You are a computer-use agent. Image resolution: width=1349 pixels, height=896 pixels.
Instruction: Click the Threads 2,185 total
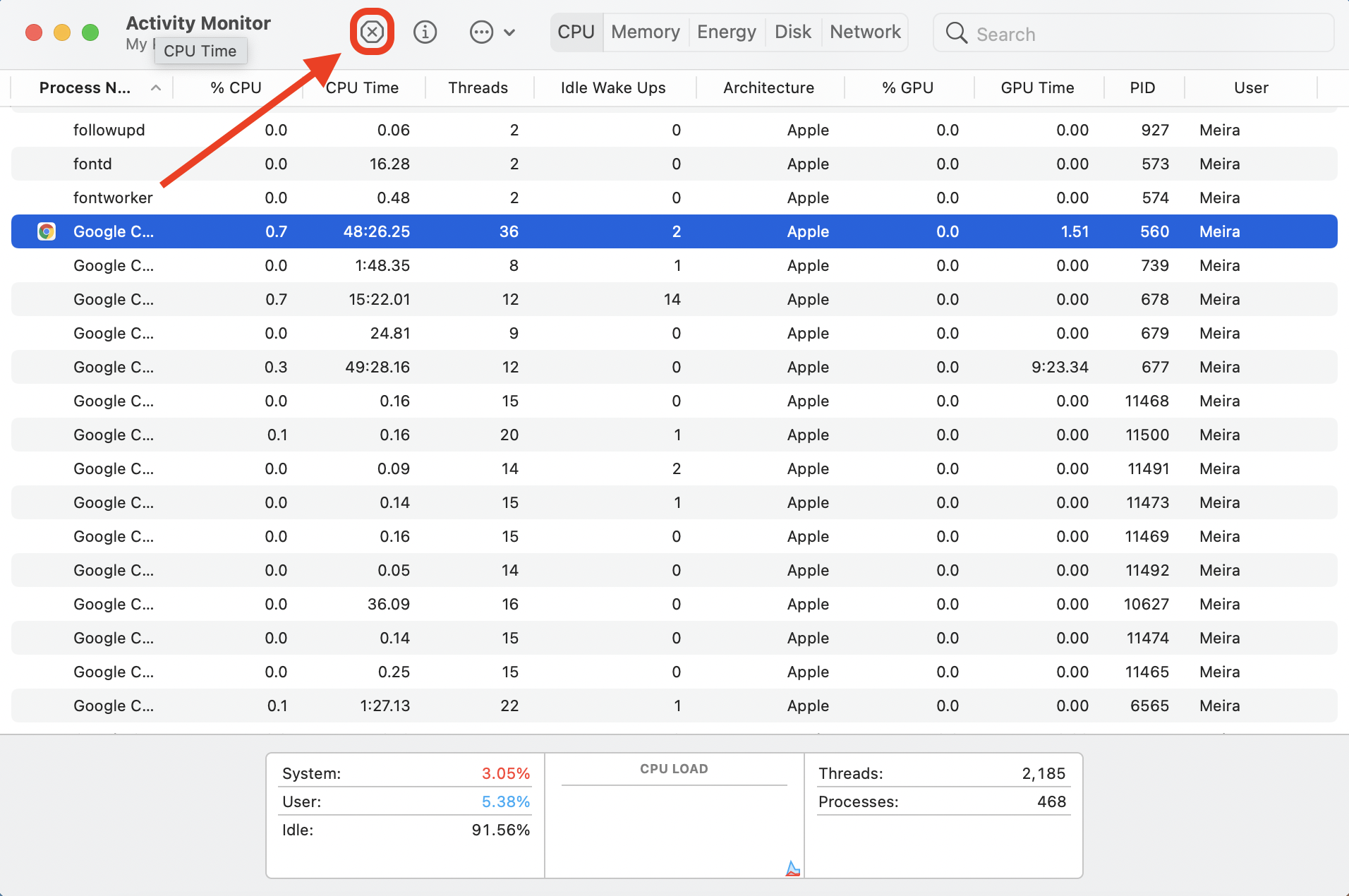tap(1043, 773)
